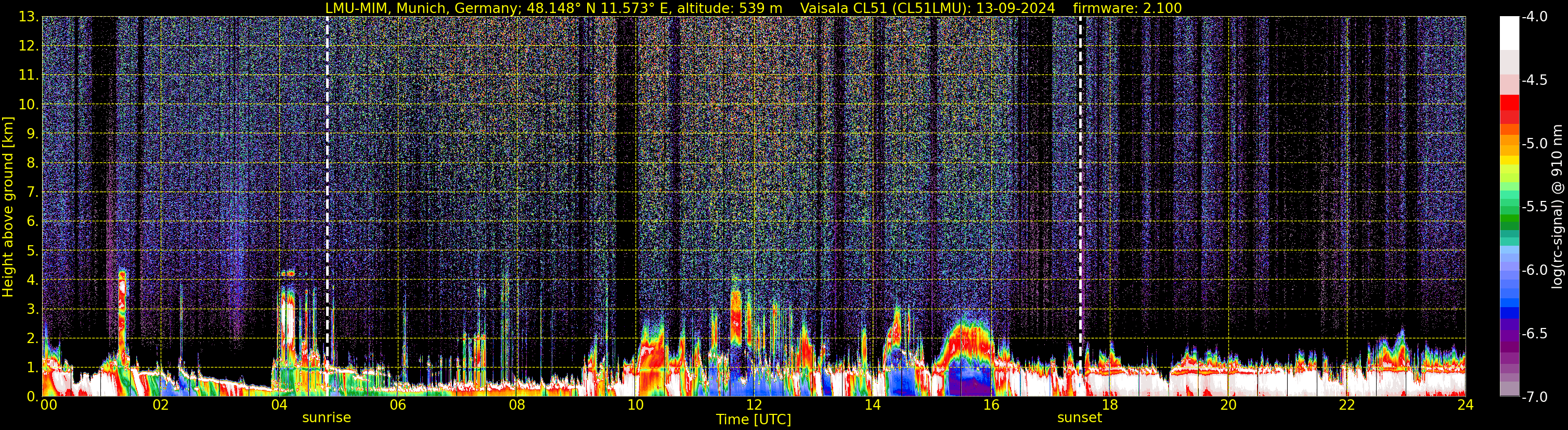The width and height of the screenshot is (1568, 430).
Task: Click the height axis tick label '7.'
Action: tap(32, 192)
